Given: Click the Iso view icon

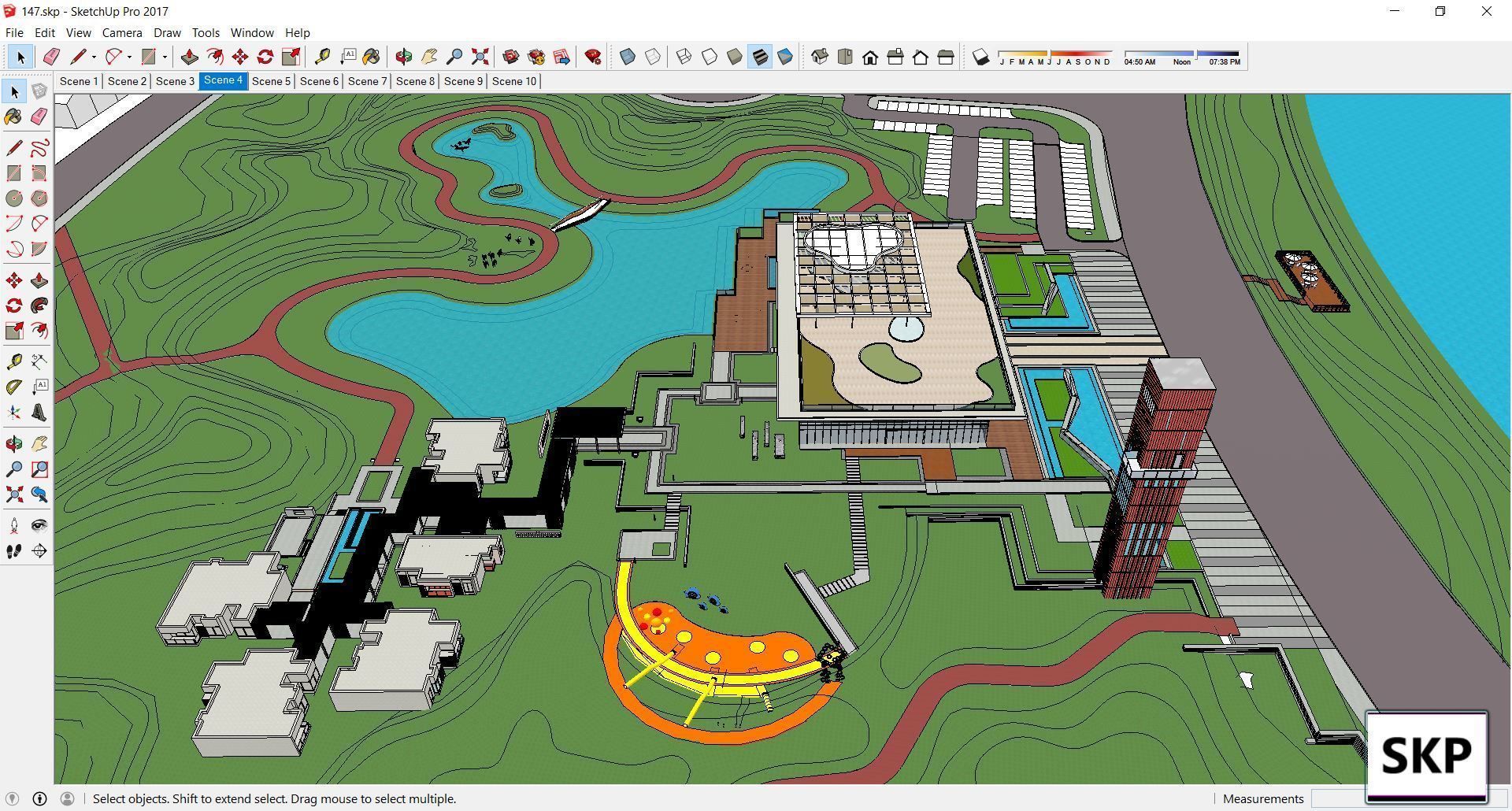Looking at the screenshot, I should [x=820, y=57].
